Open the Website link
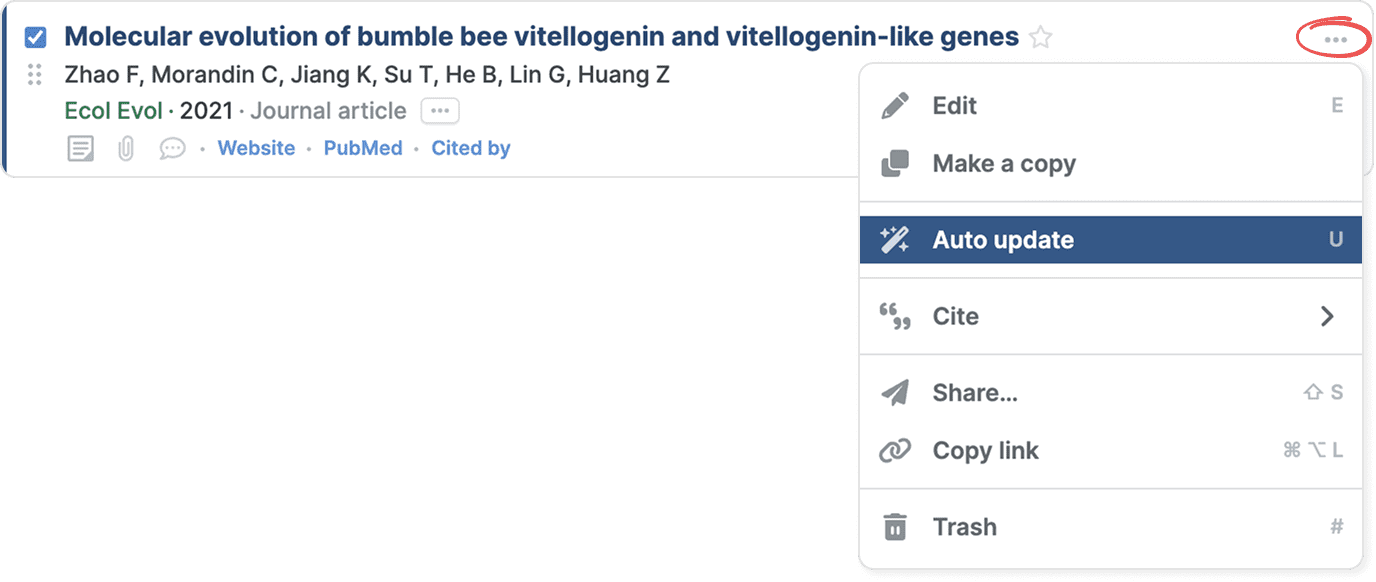Image resolution: width=1376 pixels, height=582 pixels. (x=256, y=148)
